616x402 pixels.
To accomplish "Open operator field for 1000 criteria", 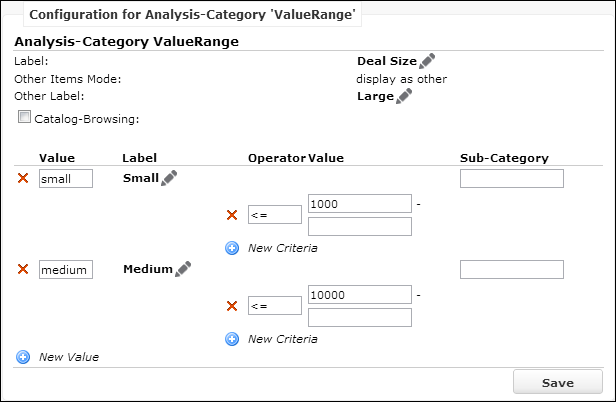I will 275,215.
